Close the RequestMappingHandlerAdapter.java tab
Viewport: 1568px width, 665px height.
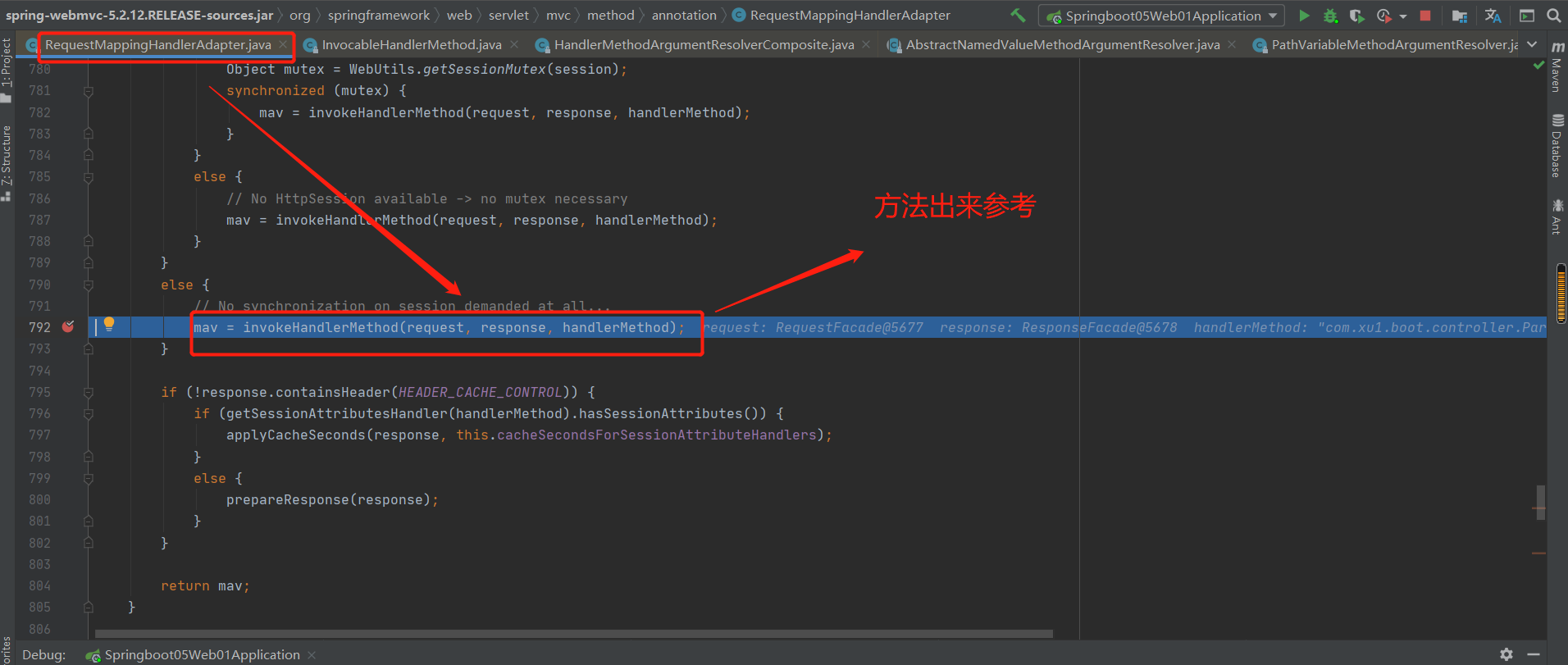[284, 44]
